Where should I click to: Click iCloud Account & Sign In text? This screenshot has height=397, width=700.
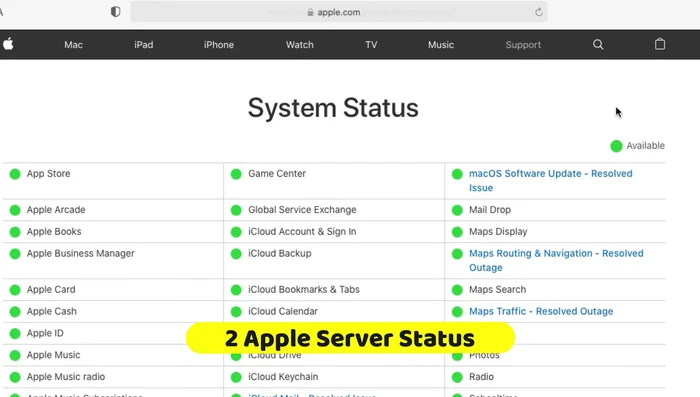(302, 232)
